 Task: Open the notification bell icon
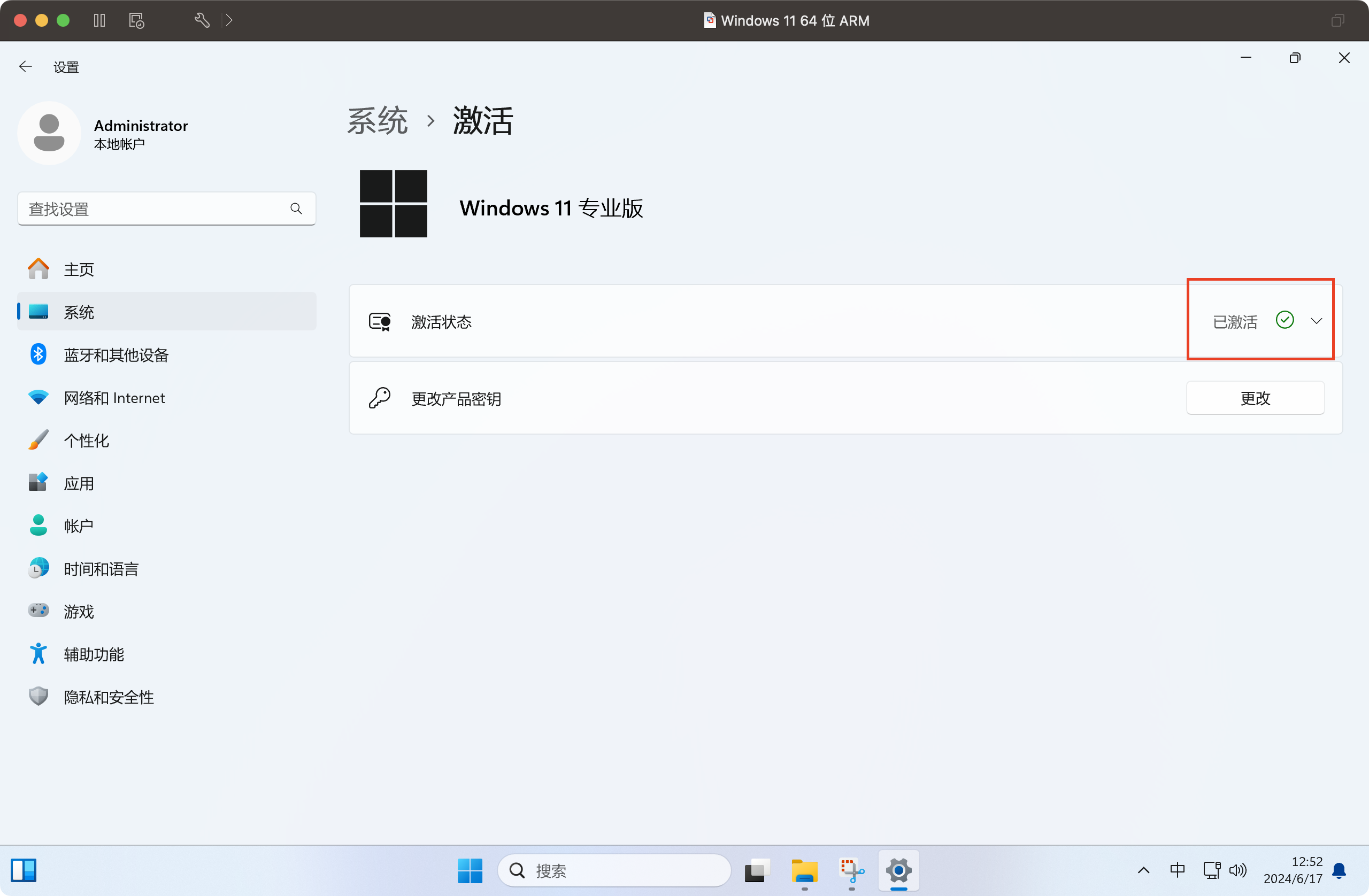click(1339, 871)
